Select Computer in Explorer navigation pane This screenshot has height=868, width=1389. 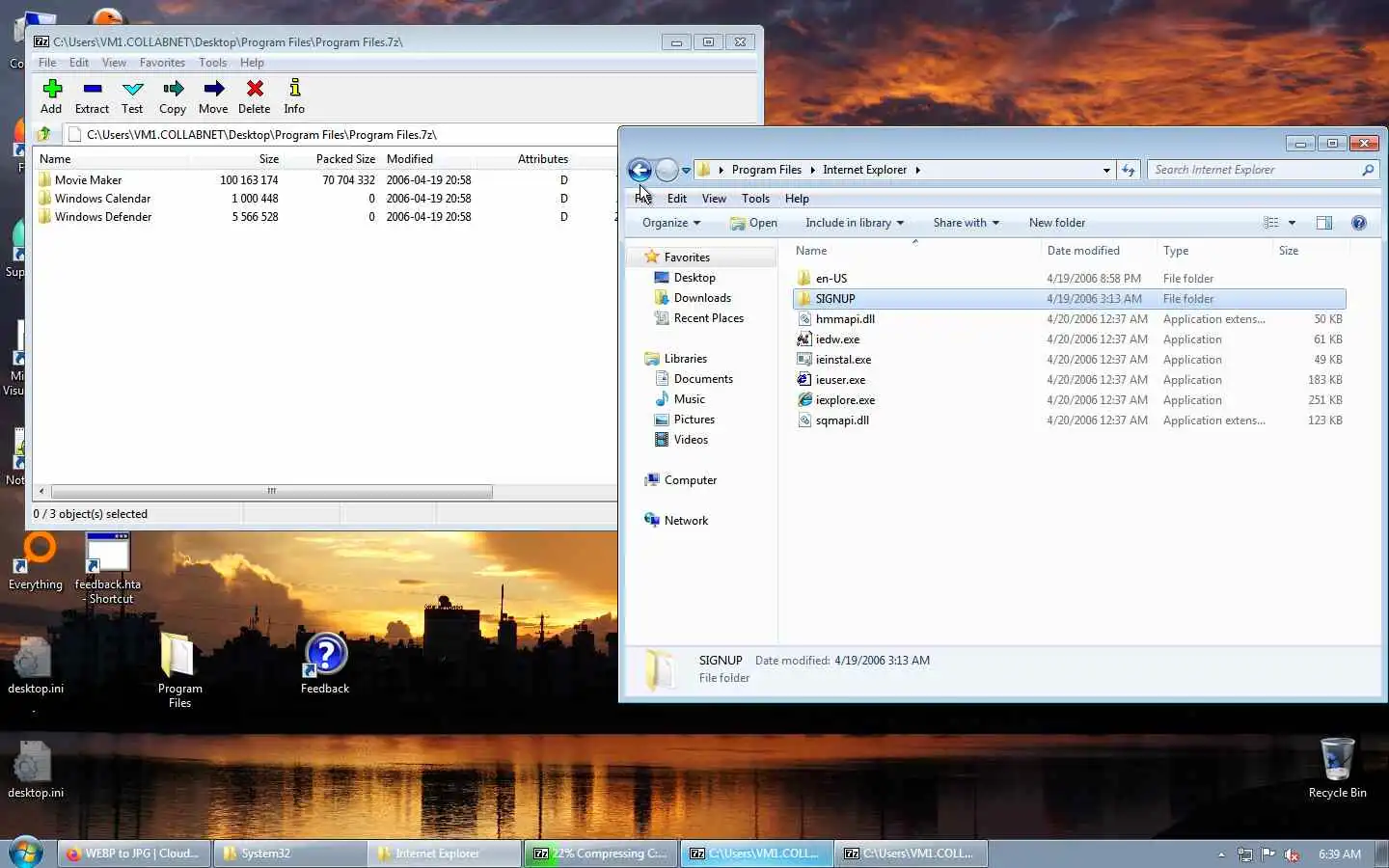point(691,480)
